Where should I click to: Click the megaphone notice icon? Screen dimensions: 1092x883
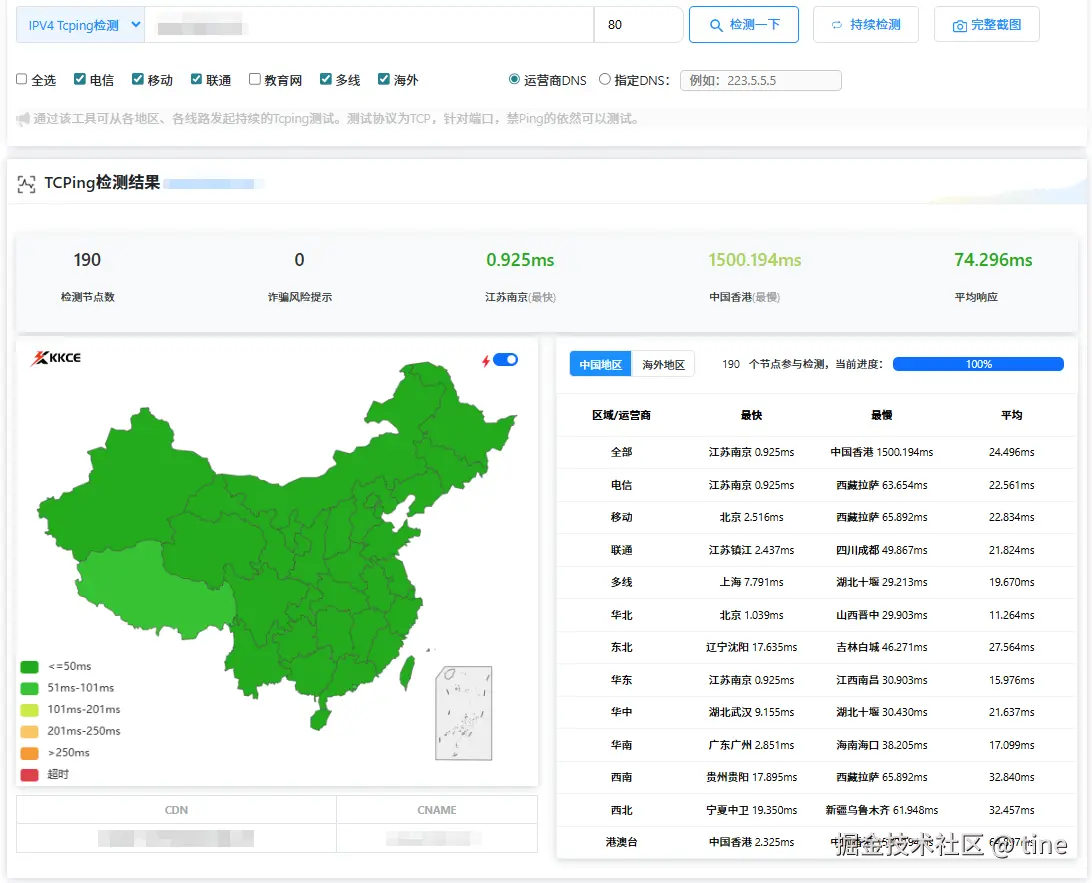coord(23,119)
